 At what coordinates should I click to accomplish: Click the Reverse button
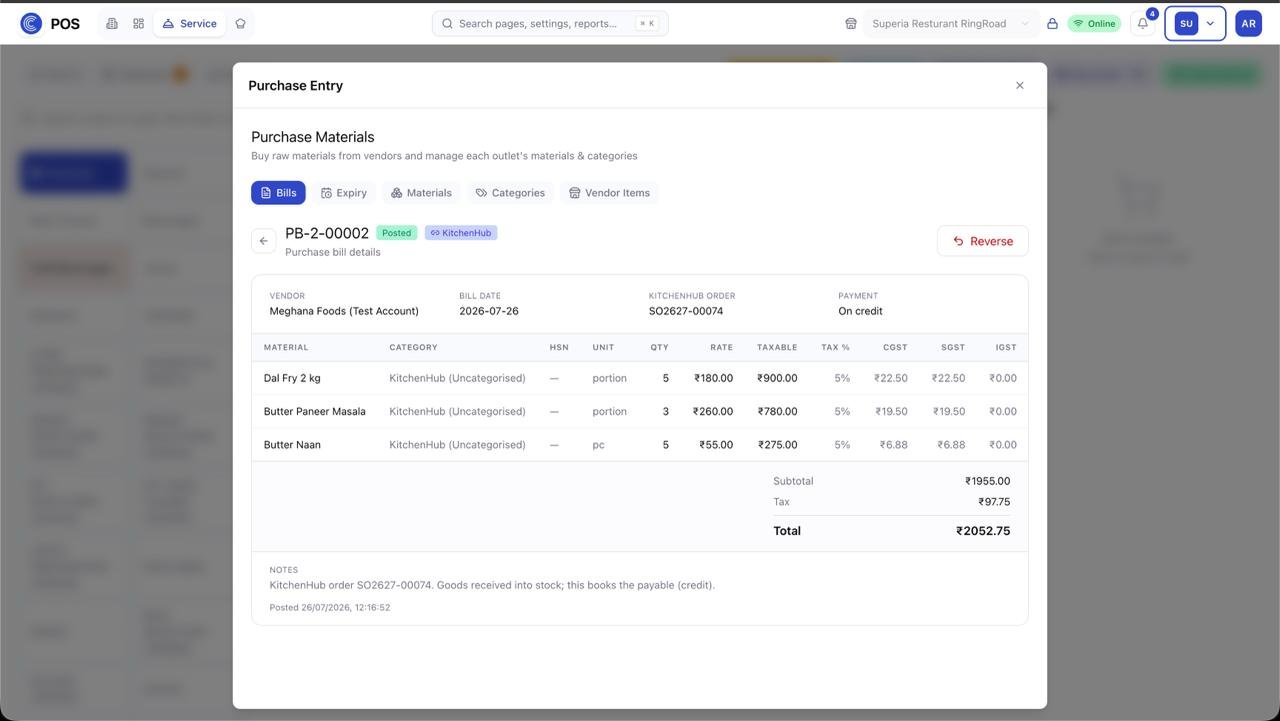(982, 241)
